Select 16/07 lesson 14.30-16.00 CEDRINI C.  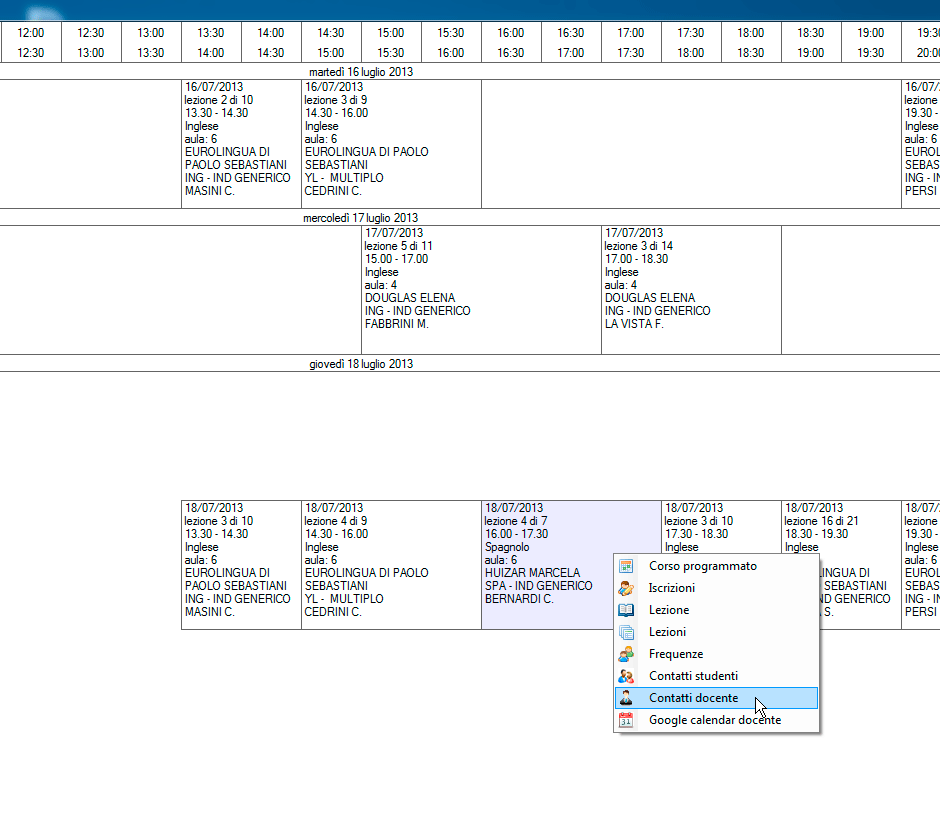click(x=391, y=144)
